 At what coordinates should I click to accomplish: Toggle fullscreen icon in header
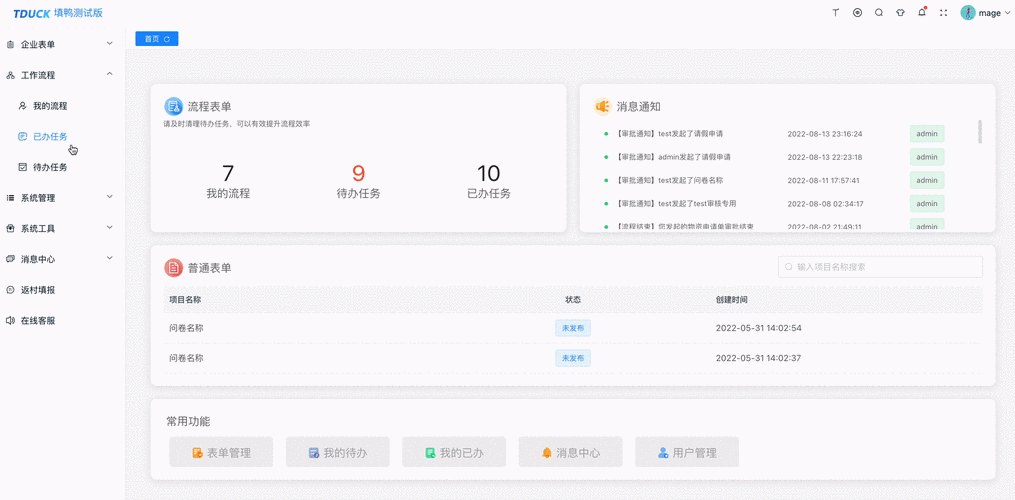[x=943, y=12]
